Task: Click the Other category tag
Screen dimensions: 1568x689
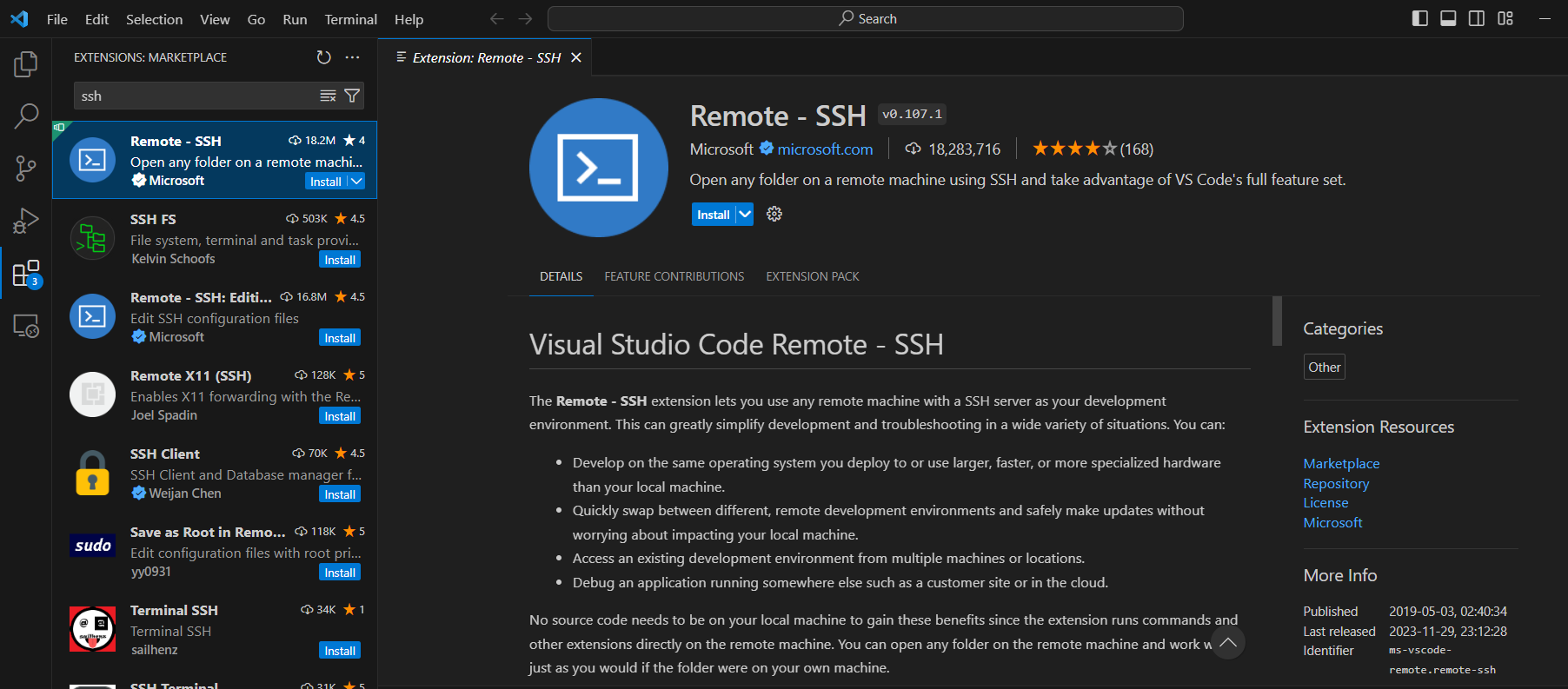Action: (1324, 367)
